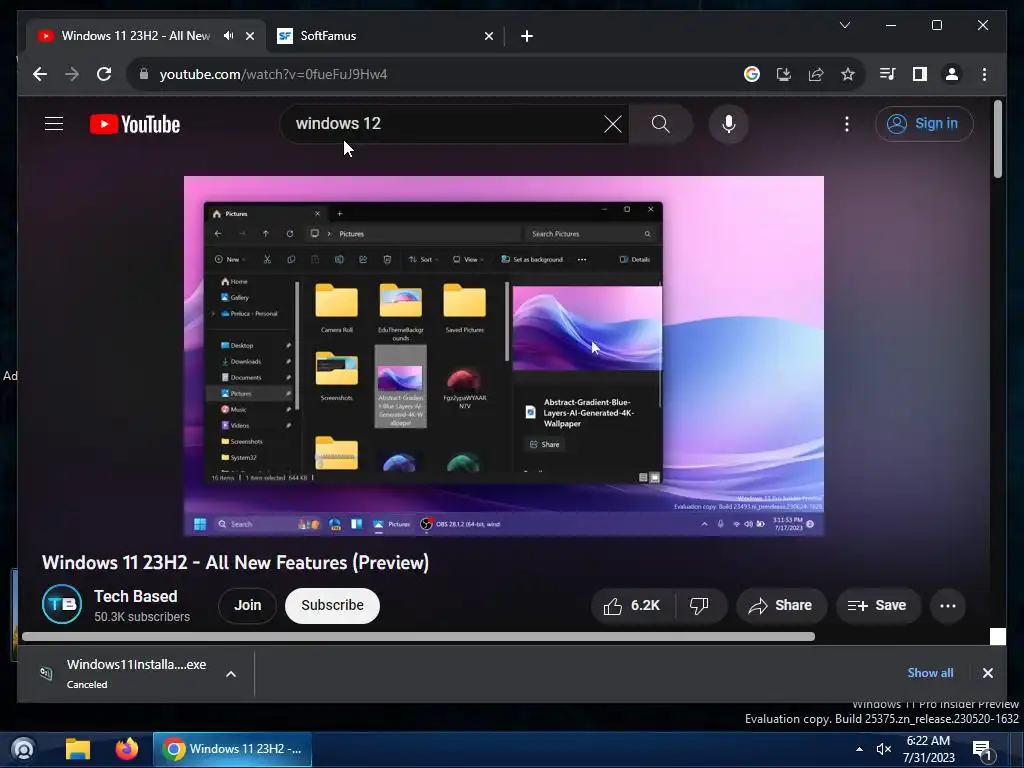Open the Tech Based channel avatar

tap(62, 604)
